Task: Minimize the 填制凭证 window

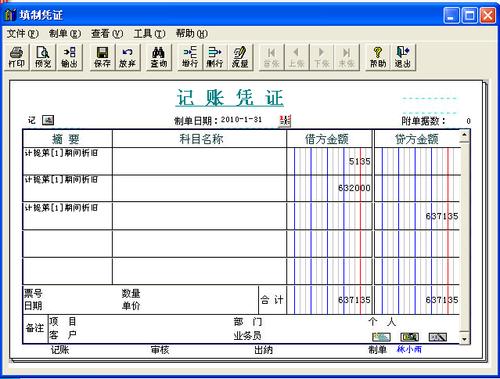Action: pos(451,15)
